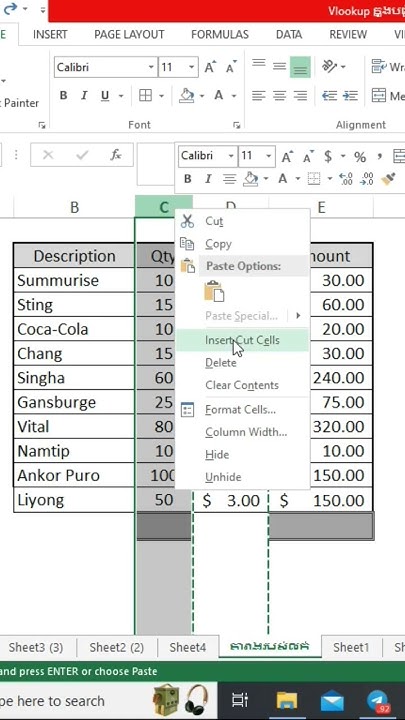405x720 pixels.
Task: Choose Clear Contents from context menu
Action: click(242, 385)
